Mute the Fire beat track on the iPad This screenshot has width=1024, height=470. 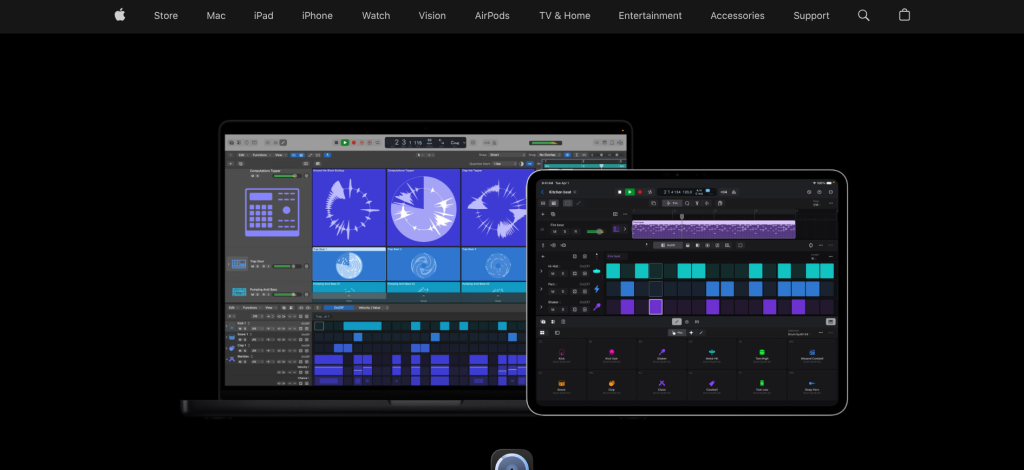[553, 232]
